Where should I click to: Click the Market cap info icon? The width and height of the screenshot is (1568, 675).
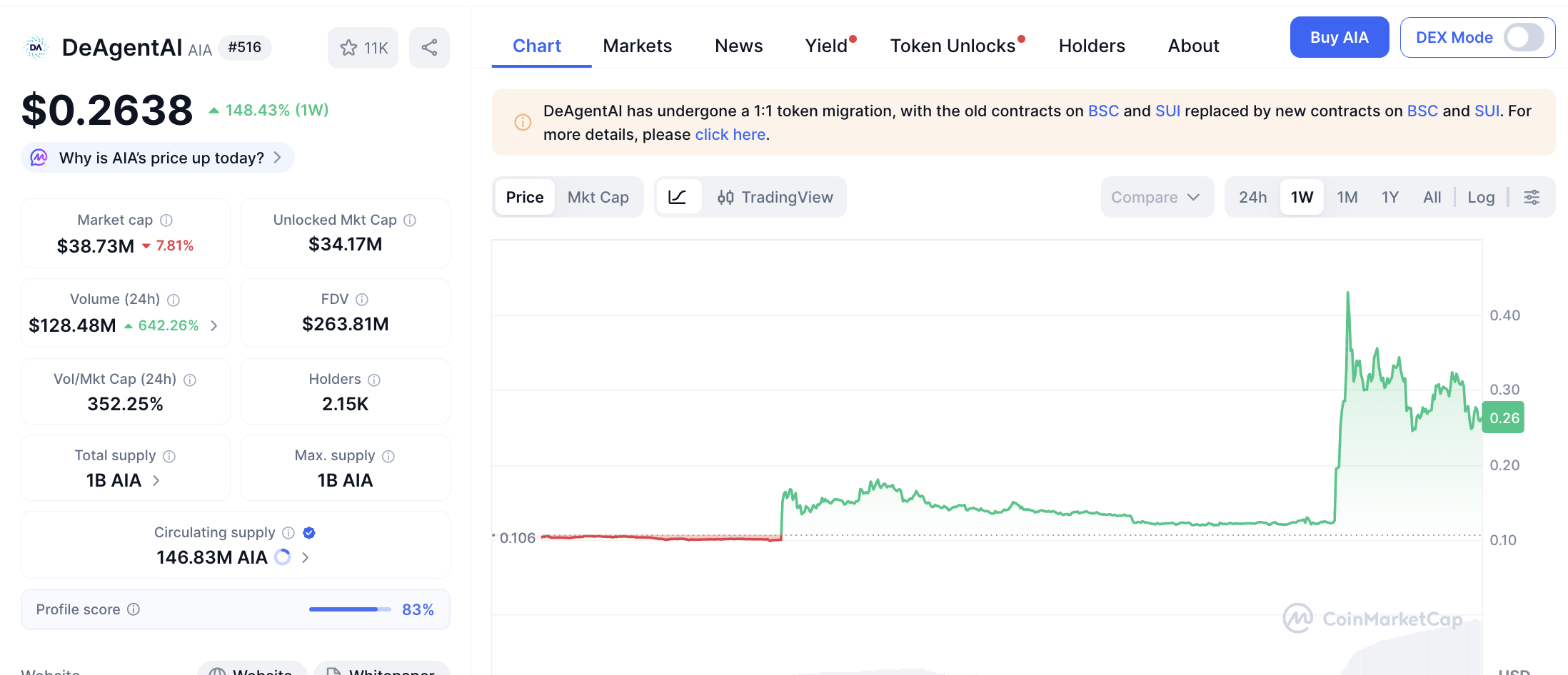[166, 220]
